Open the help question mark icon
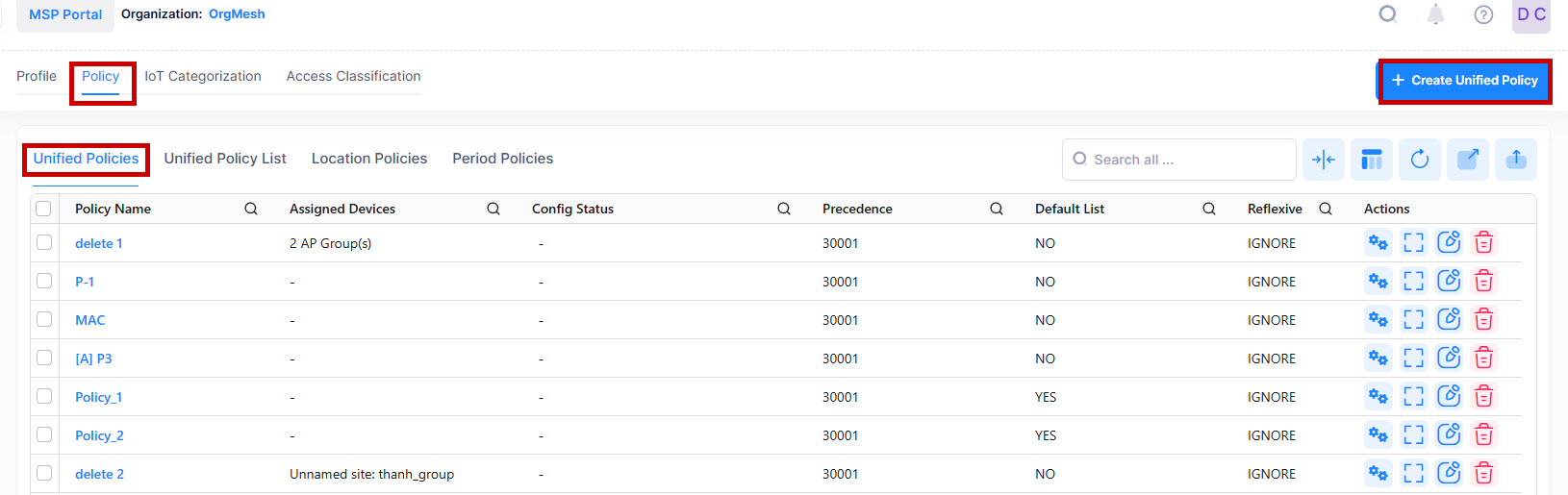 1483,14
